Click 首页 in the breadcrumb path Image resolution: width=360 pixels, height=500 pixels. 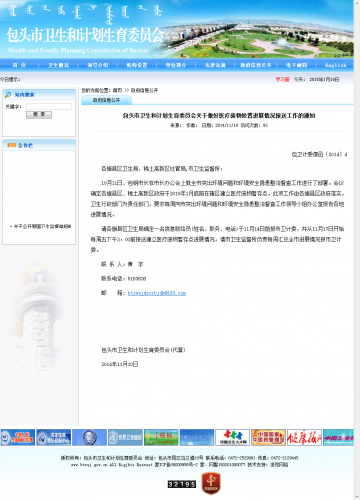pos(117,90)
